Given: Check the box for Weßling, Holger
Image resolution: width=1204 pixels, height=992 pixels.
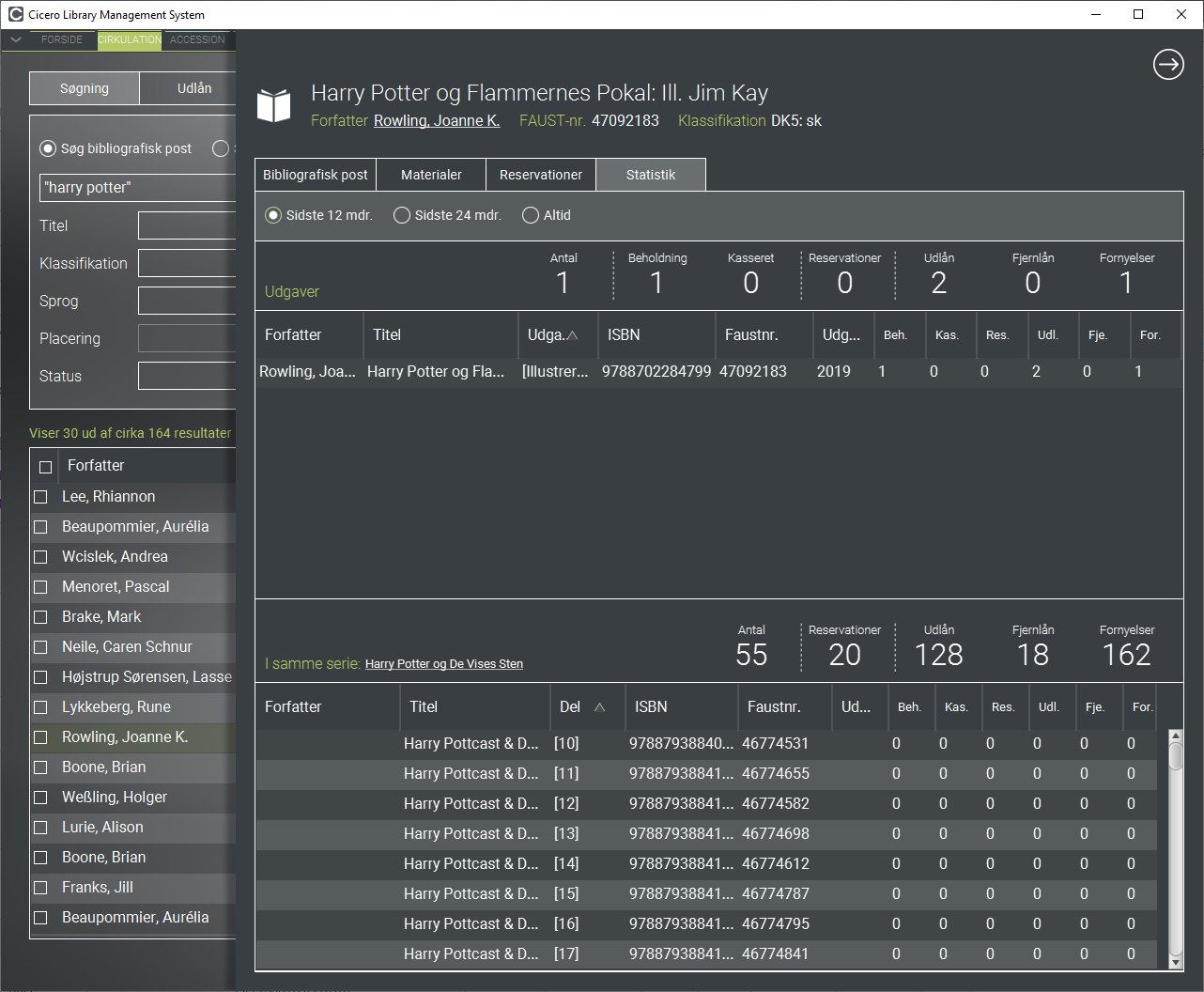Looking at the screenshot, I should click(x=40, y=798).
